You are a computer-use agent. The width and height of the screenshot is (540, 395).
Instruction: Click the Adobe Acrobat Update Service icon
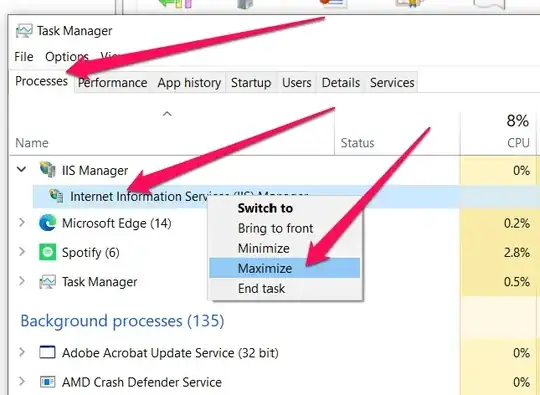(48, 352)
